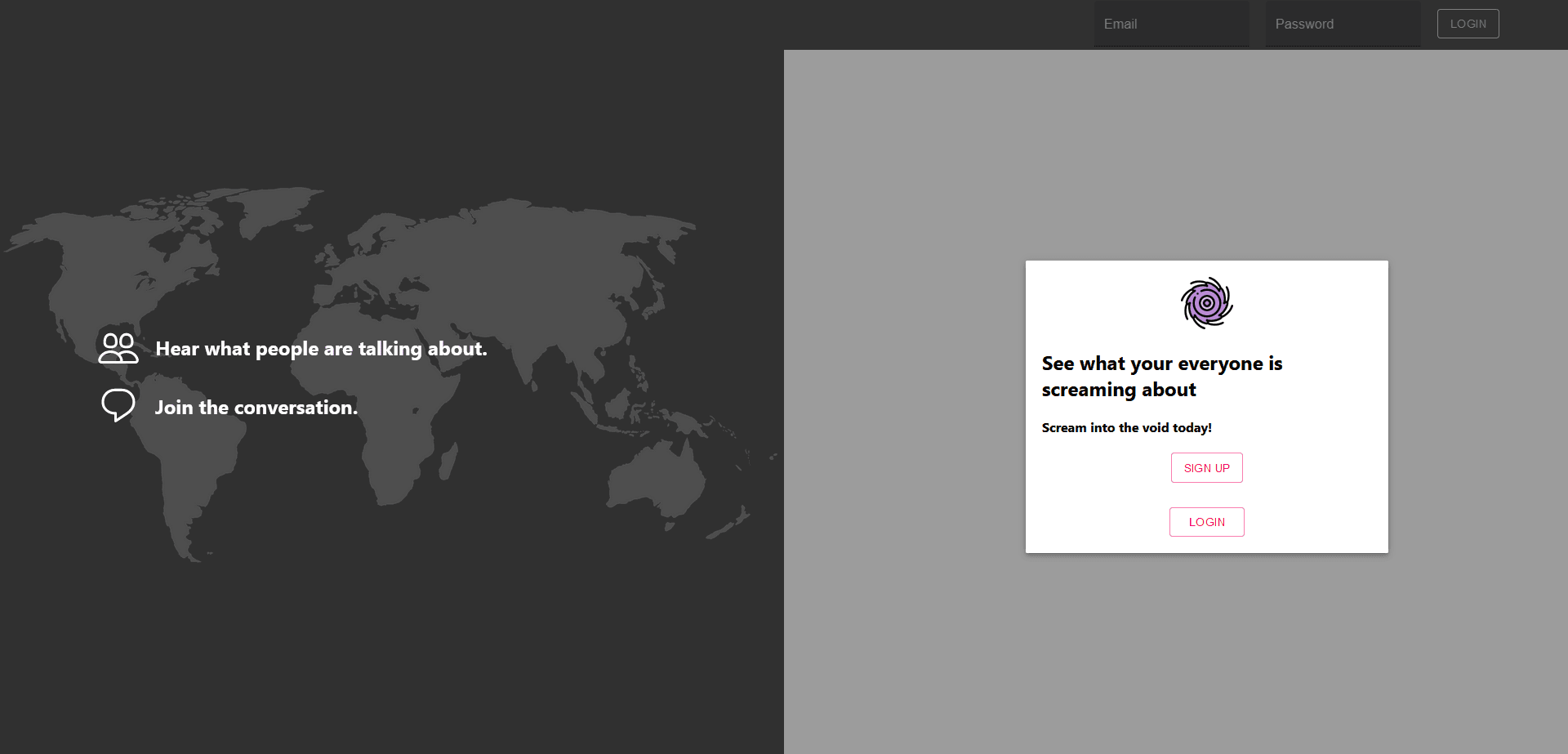Click 'Hear what people are talking about.' text
Screen dimensions: 1568x754
321,349
